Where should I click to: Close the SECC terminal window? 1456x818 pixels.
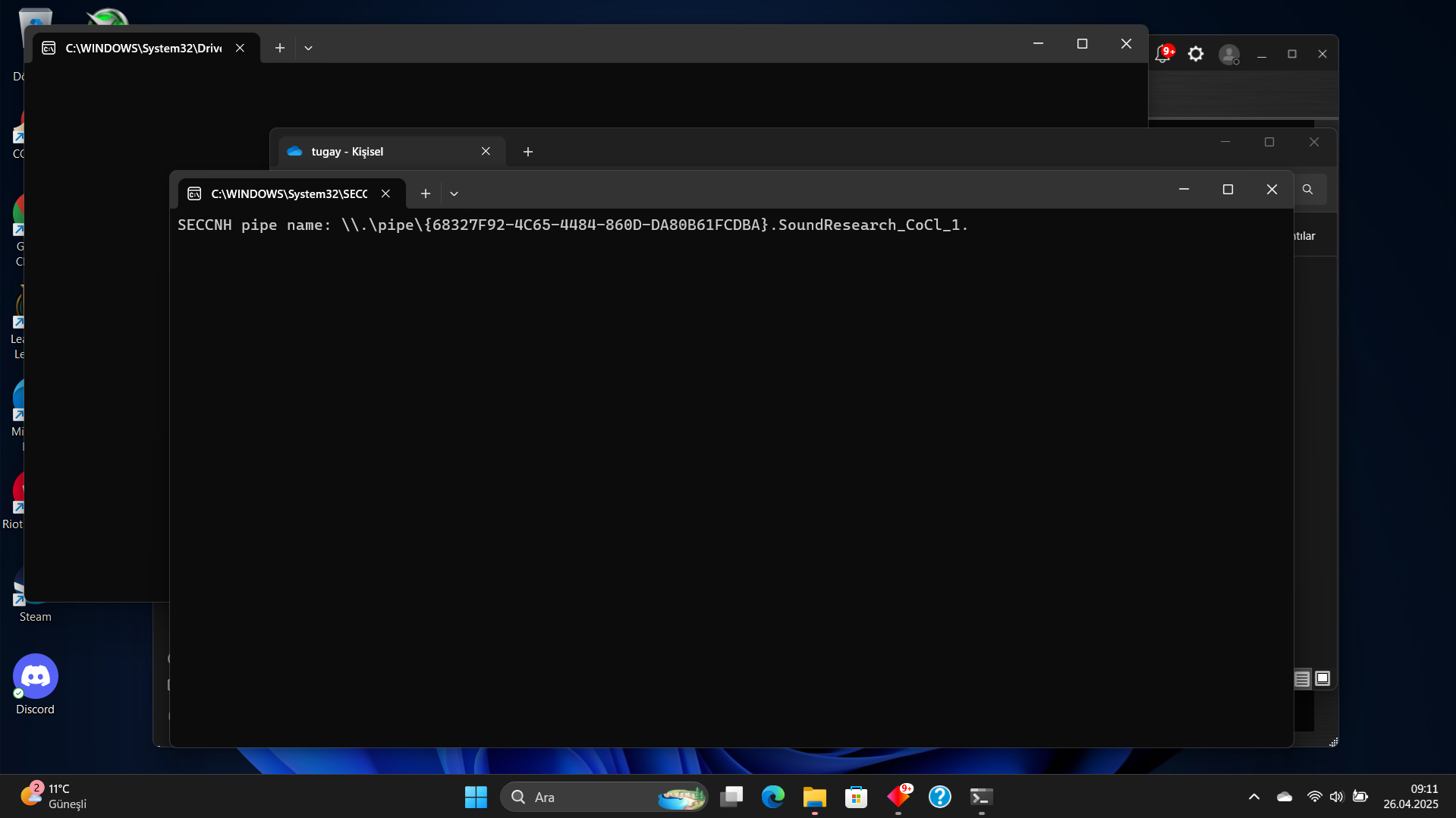tap(1272, 190)
